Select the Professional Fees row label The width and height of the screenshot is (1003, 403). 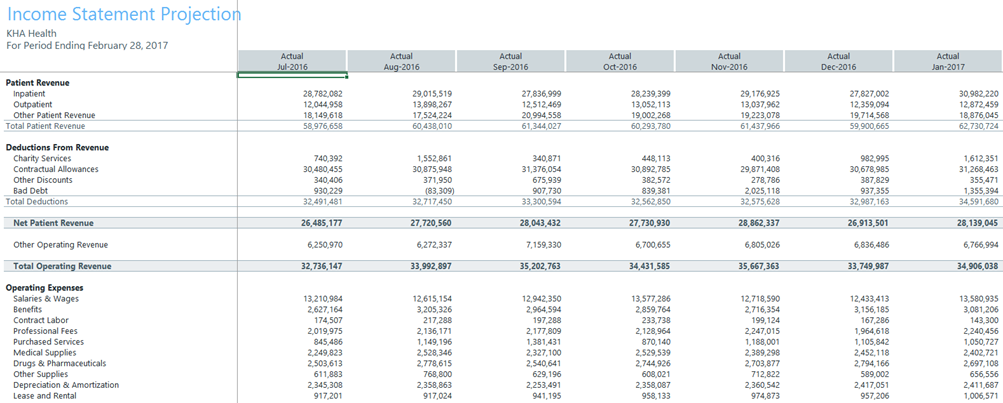pos(45,331)
